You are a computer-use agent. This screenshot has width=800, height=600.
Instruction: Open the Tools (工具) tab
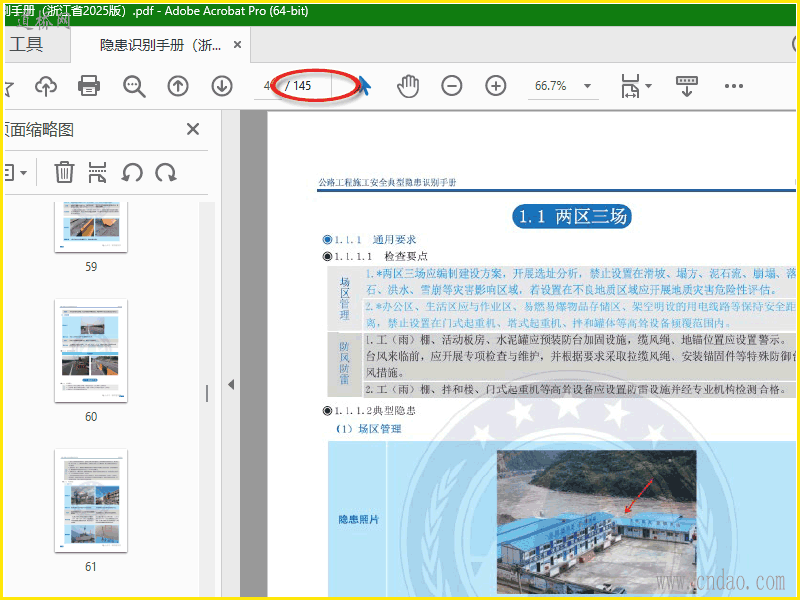[26, 45]
